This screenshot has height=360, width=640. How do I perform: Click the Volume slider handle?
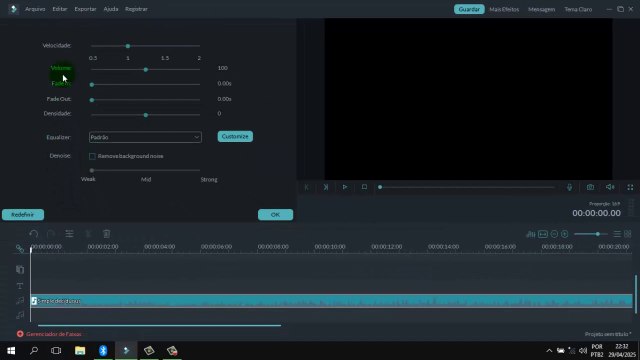pos(146,69)
